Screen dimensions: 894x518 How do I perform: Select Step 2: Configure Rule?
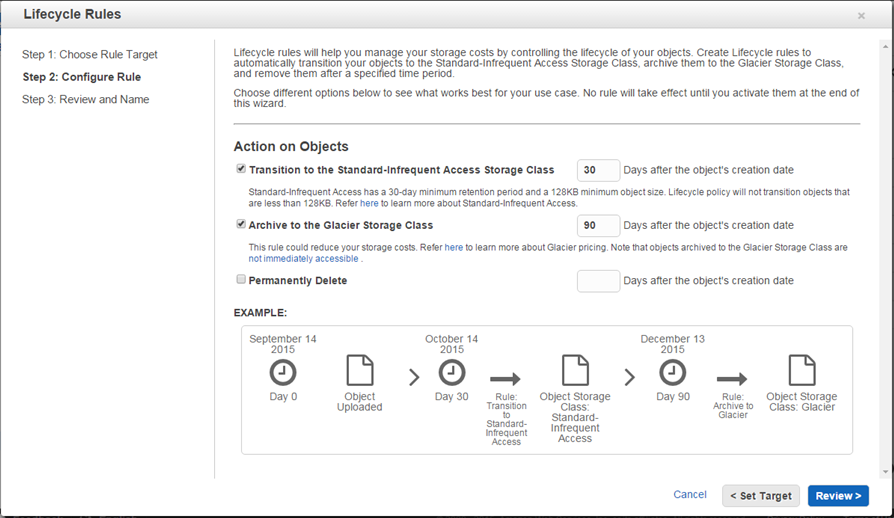click(x=81, y=77)
